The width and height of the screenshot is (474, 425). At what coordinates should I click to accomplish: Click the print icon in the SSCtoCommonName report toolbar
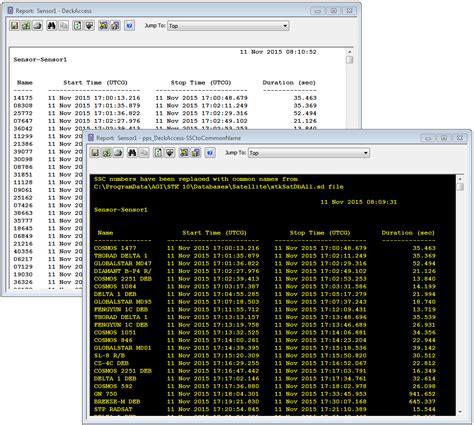coord(118,153)
